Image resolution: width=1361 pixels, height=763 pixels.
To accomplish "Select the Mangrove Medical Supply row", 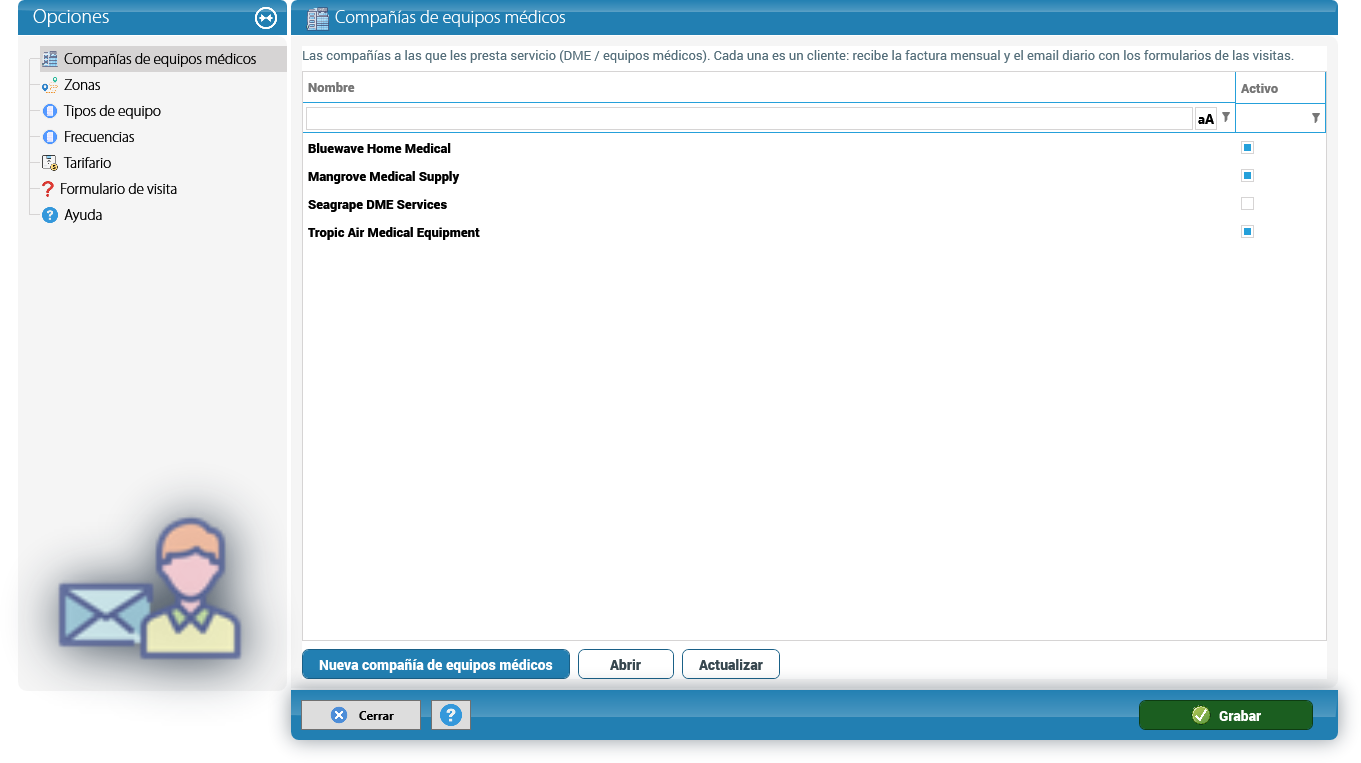I will (x=814, y=176).
